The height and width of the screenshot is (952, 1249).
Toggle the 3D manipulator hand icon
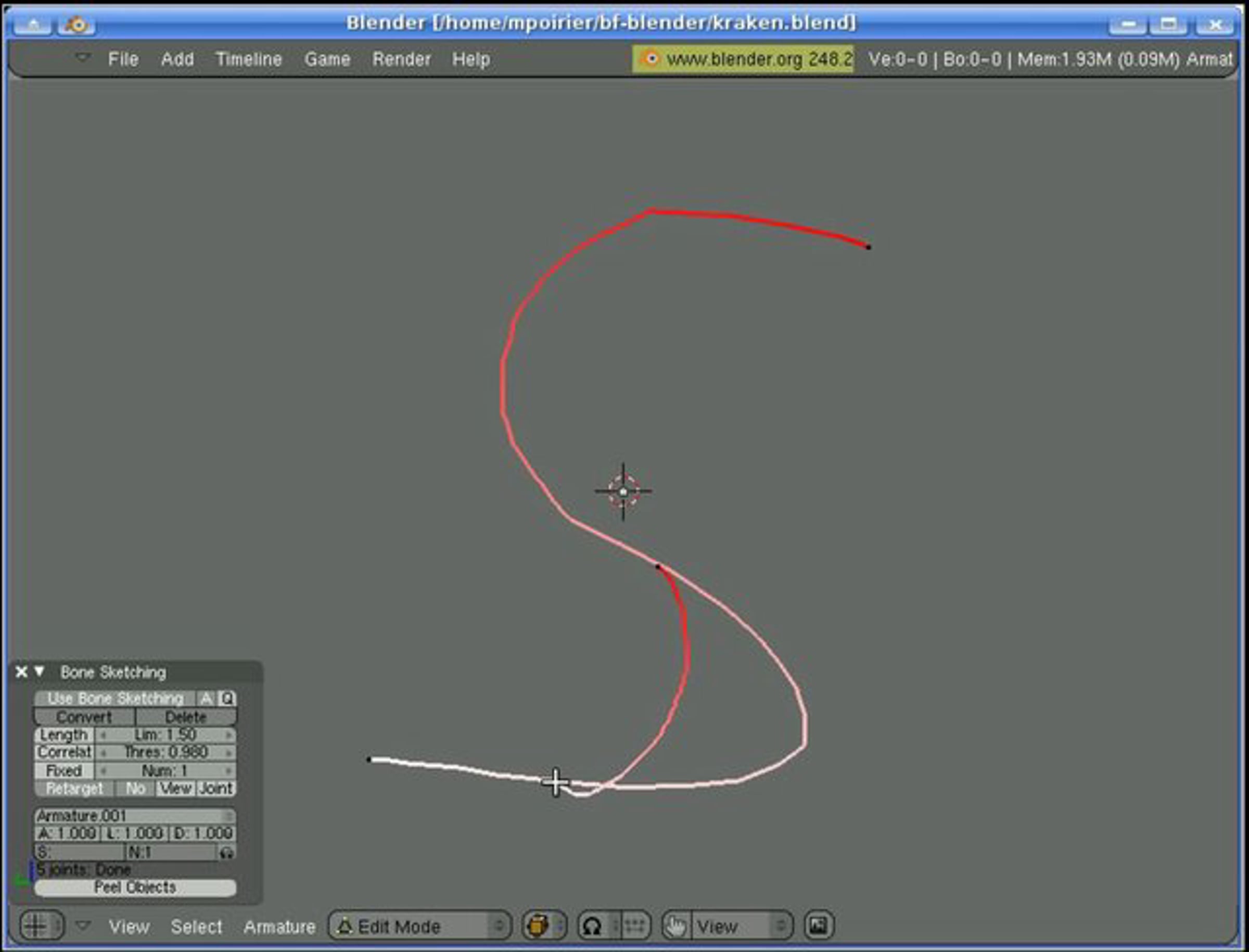[x=676, y=927]
